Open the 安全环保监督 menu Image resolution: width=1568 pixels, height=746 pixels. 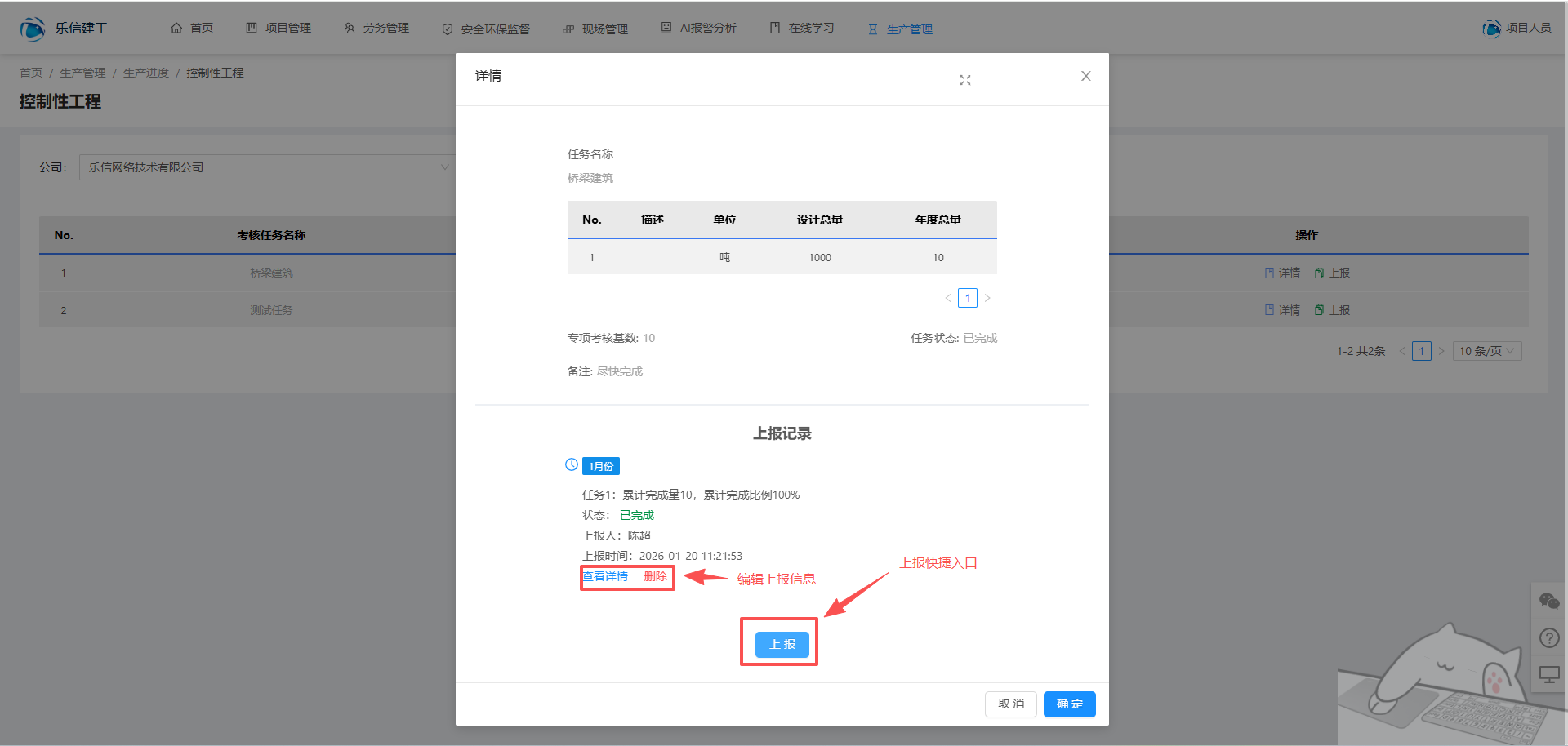(x=486, y=29)
